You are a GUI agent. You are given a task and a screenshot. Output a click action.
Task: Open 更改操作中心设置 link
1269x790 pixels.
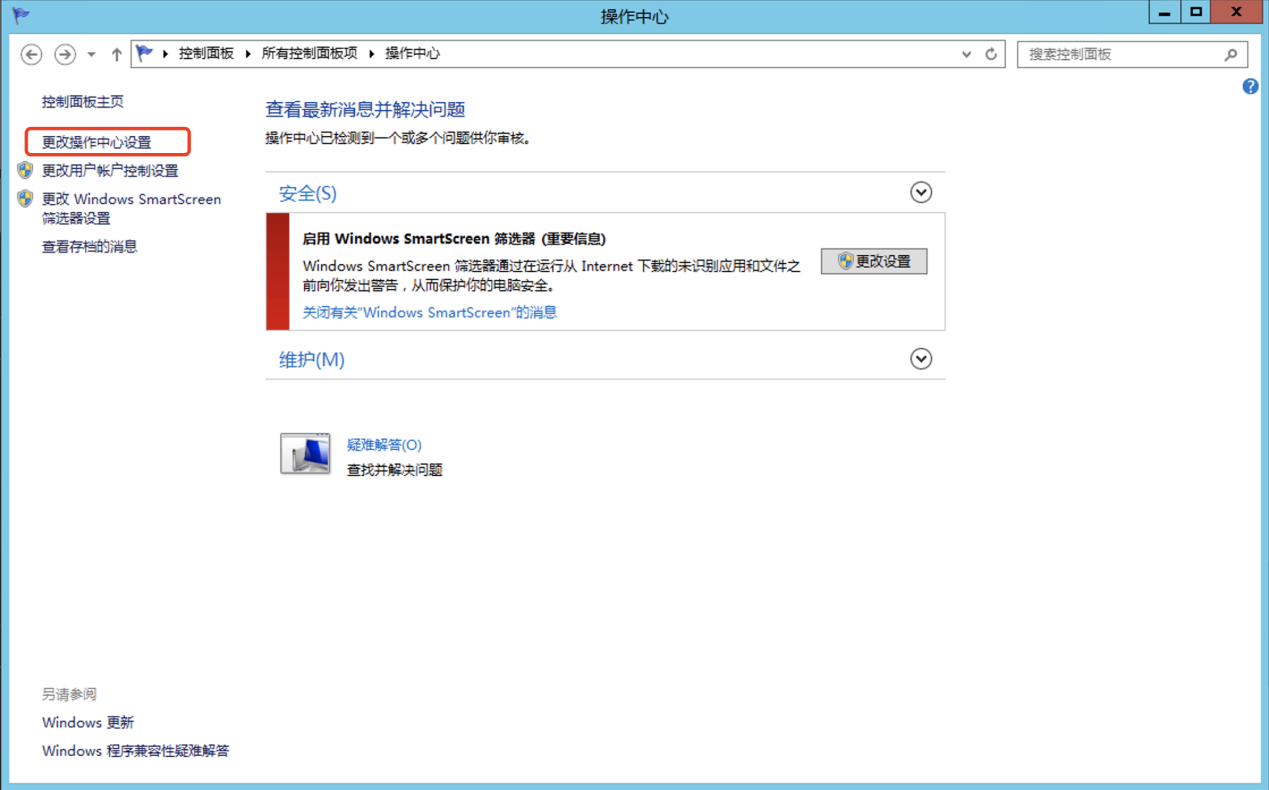pyautogui.click(x=96, y=142)
